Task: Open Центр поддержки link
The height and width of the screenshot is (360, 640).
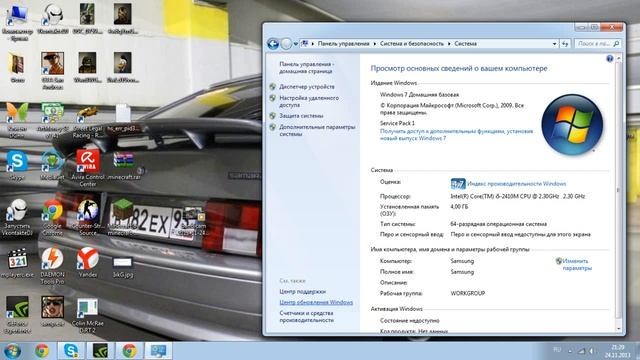Action: coord(302,291)
